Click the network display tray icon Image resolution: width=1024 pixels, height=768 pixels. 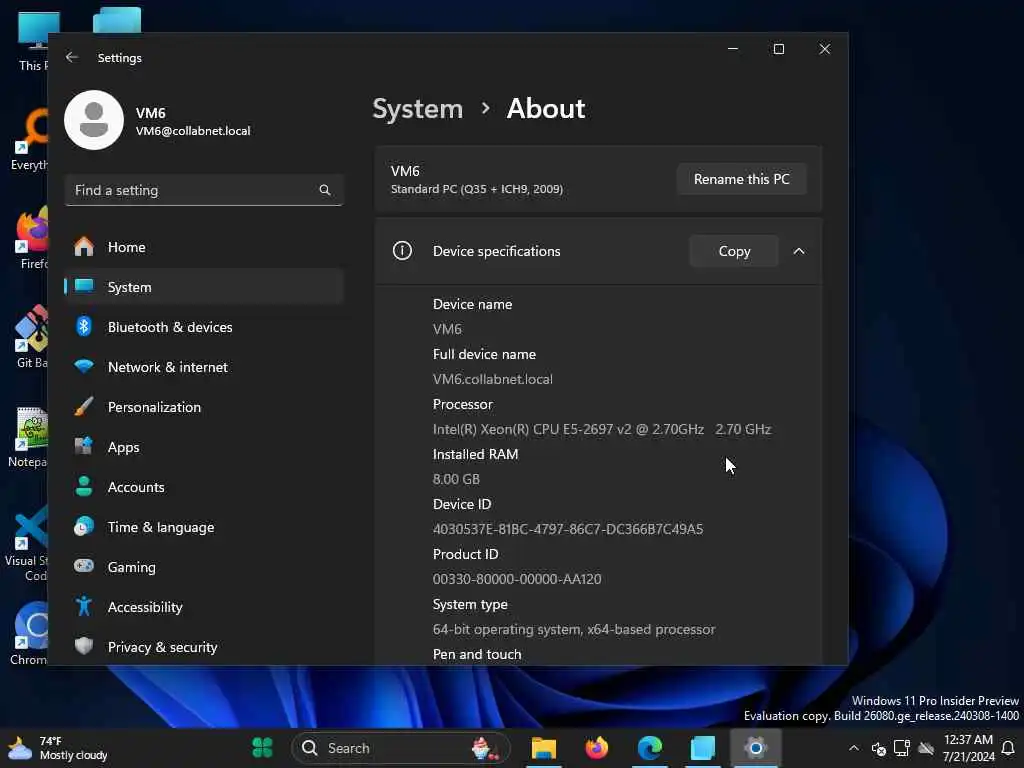pos(902,748)
